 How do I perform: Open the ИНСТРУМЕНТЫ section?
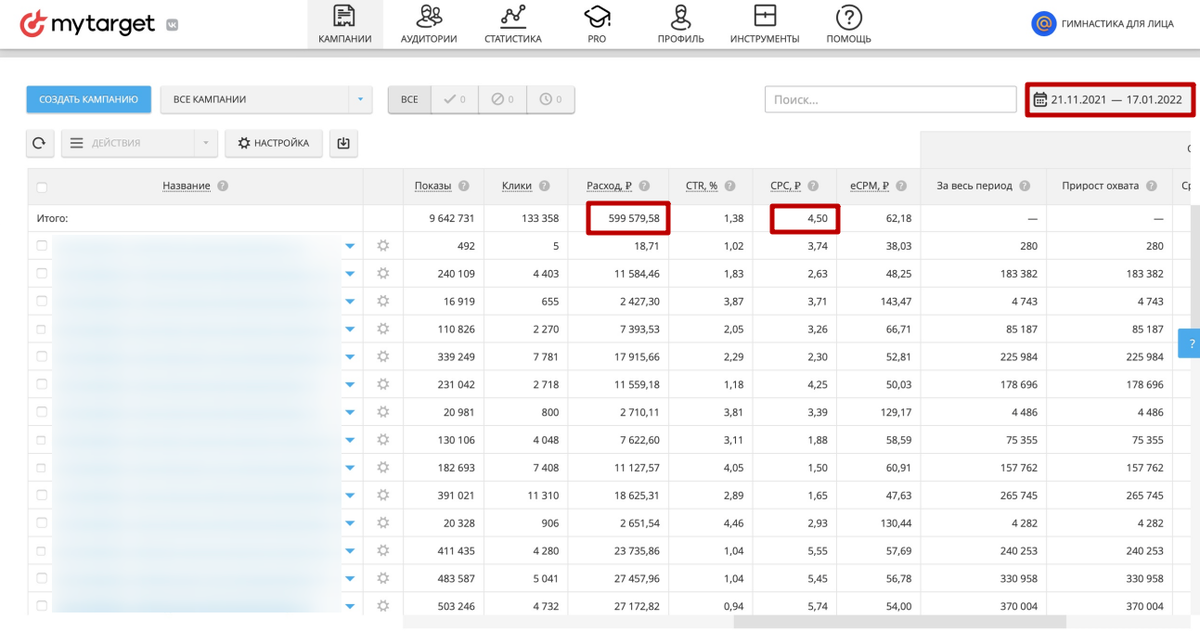(x=765, y=24)
